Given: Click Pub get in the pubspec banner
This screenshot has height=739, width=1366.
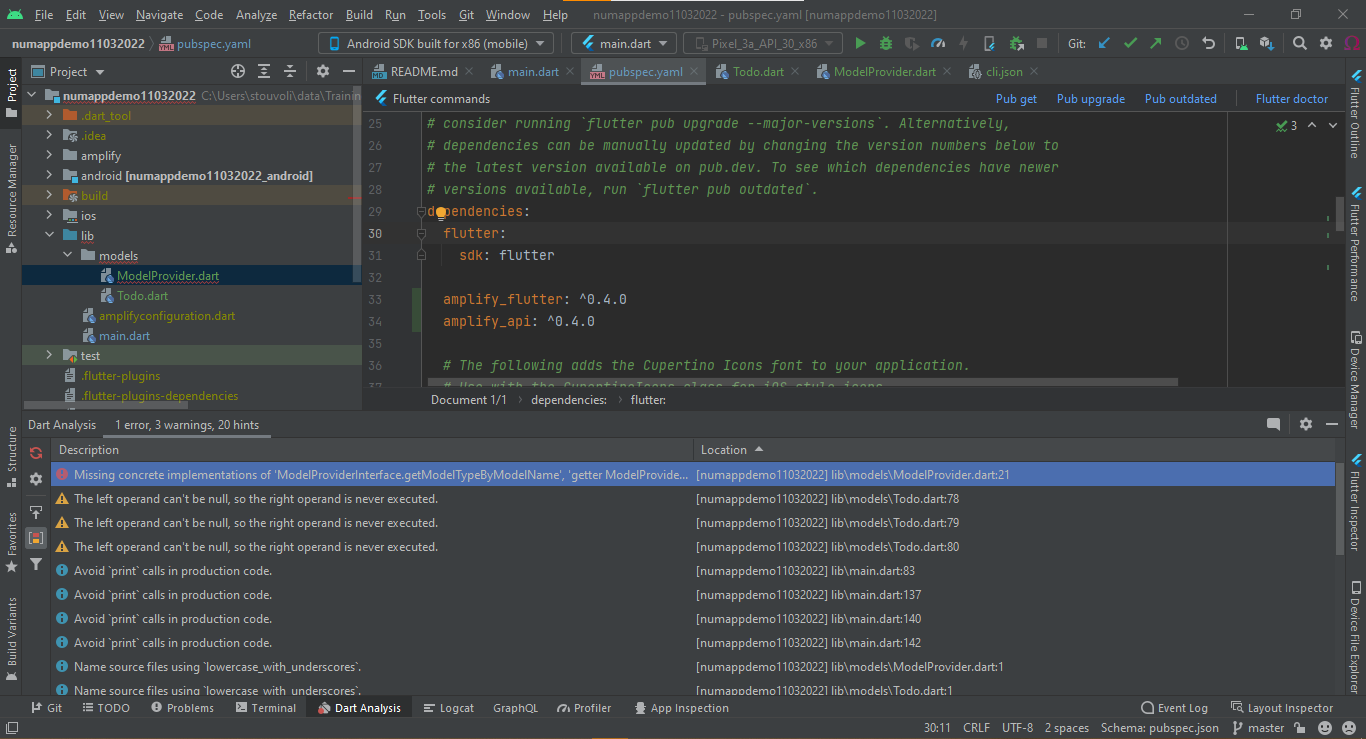Looking at the screenshot, I should point(1016,98).
